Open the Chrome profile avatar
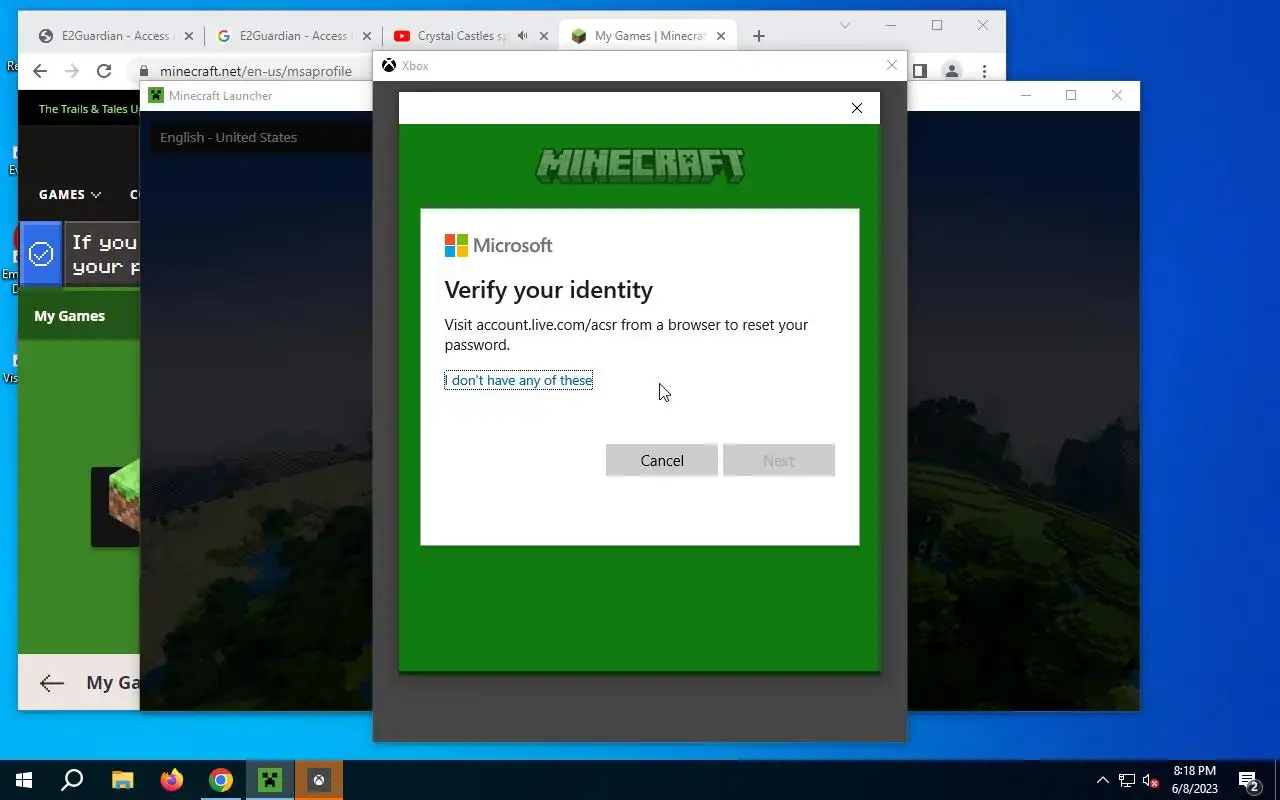This screenshot has height=800, width=1280. tap(952, 71)
